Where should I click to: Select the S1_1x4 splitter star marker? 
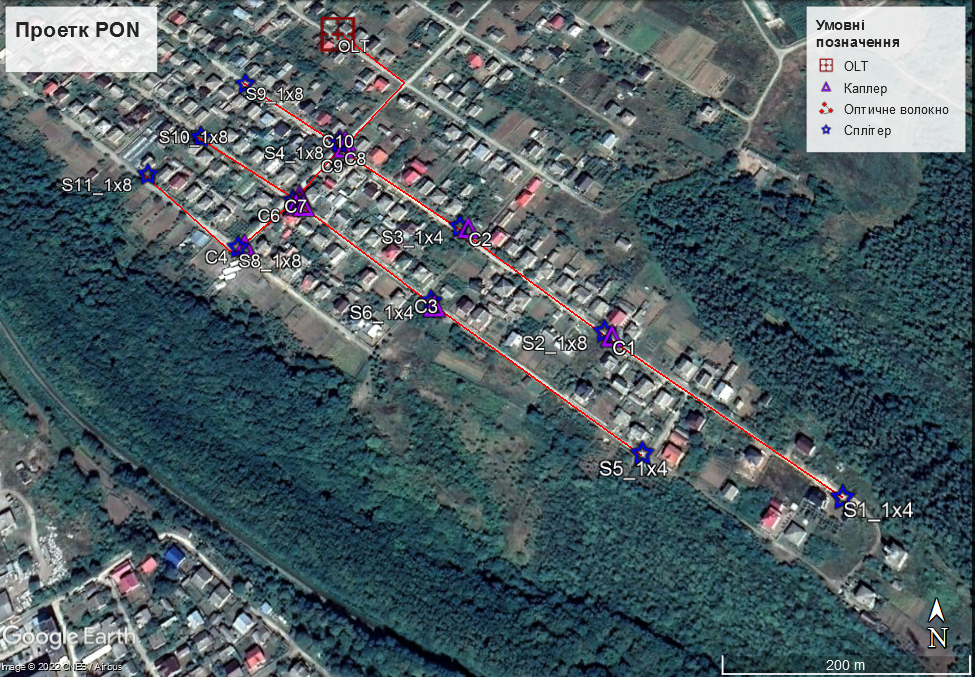[842, 496]
